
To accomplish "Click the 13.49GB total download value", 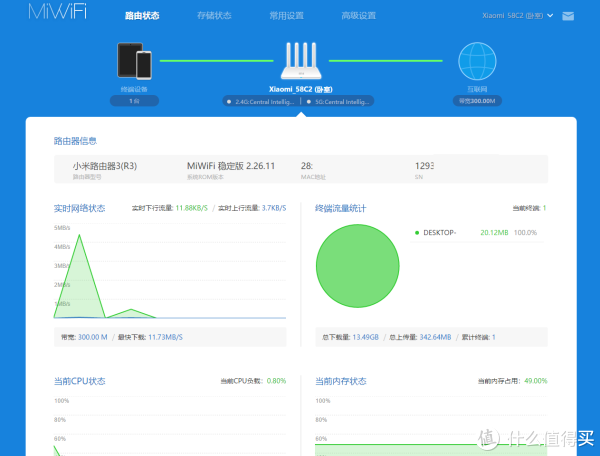I will pyautogui.click(x=365, y=337).
